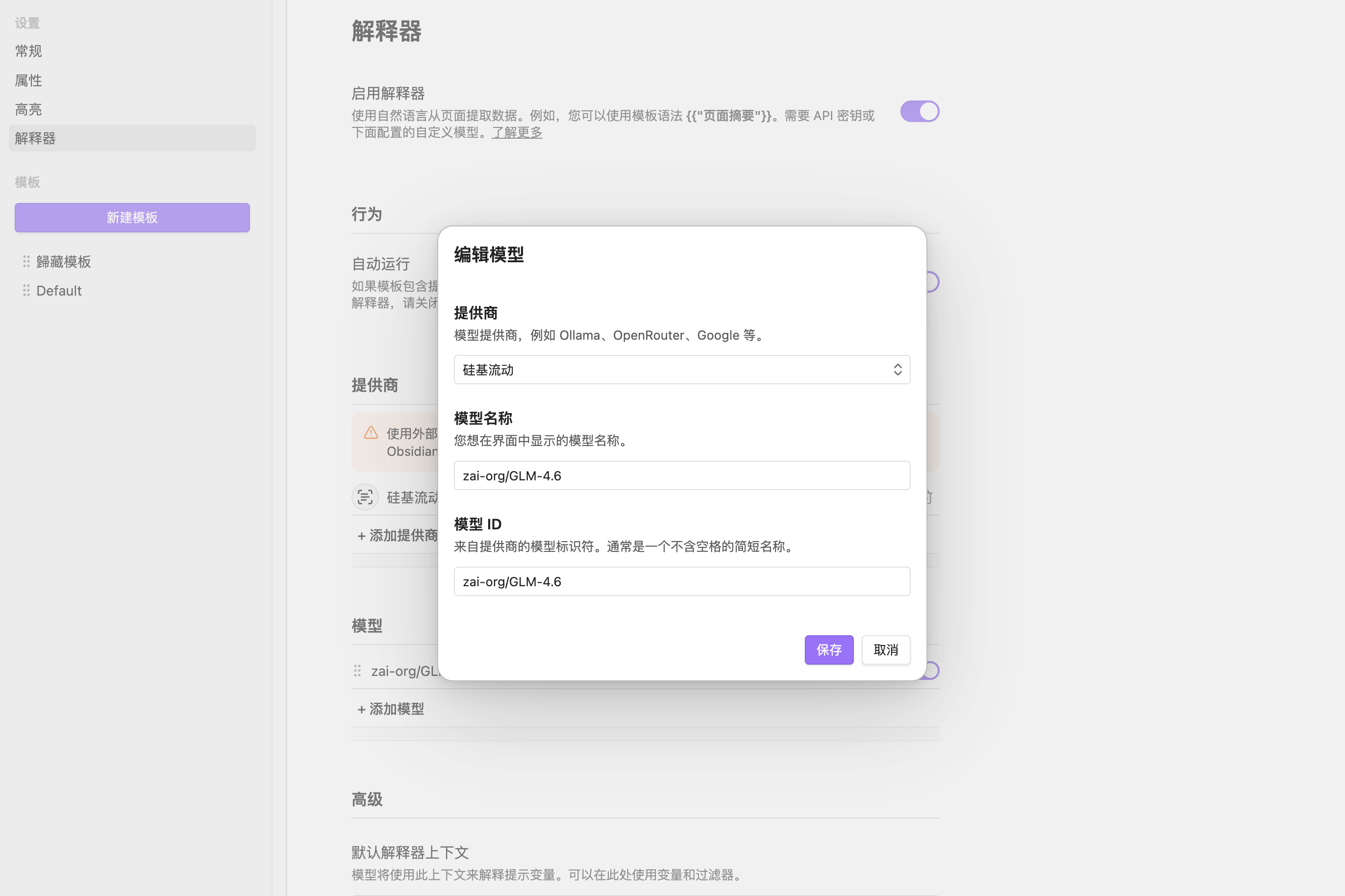This screenshot has height=896, width=1345.
Task: Click the 新建模板 button
Action: click(132, 218)
